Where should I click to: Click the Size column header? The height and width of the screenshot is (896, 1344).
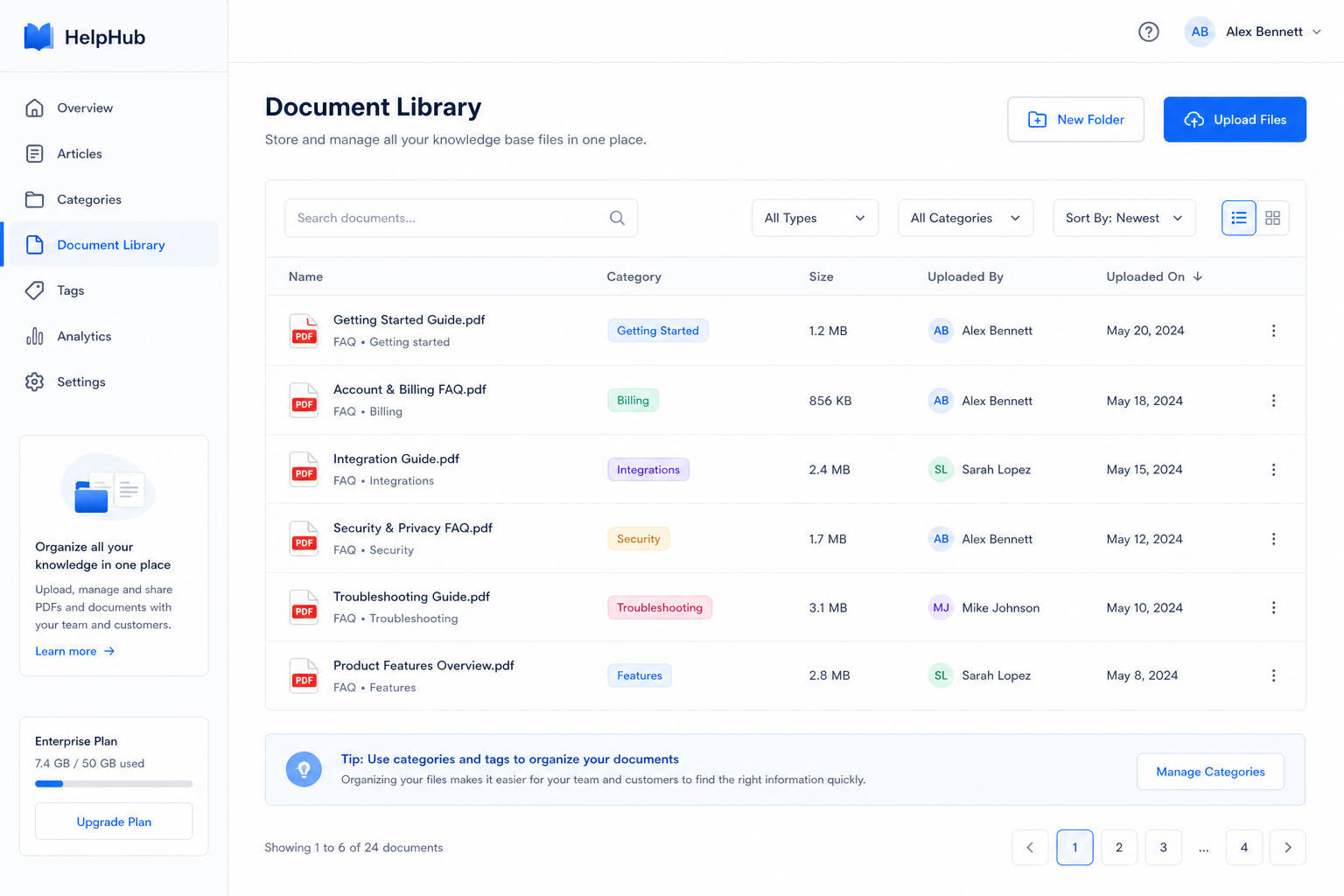(821, 276)
